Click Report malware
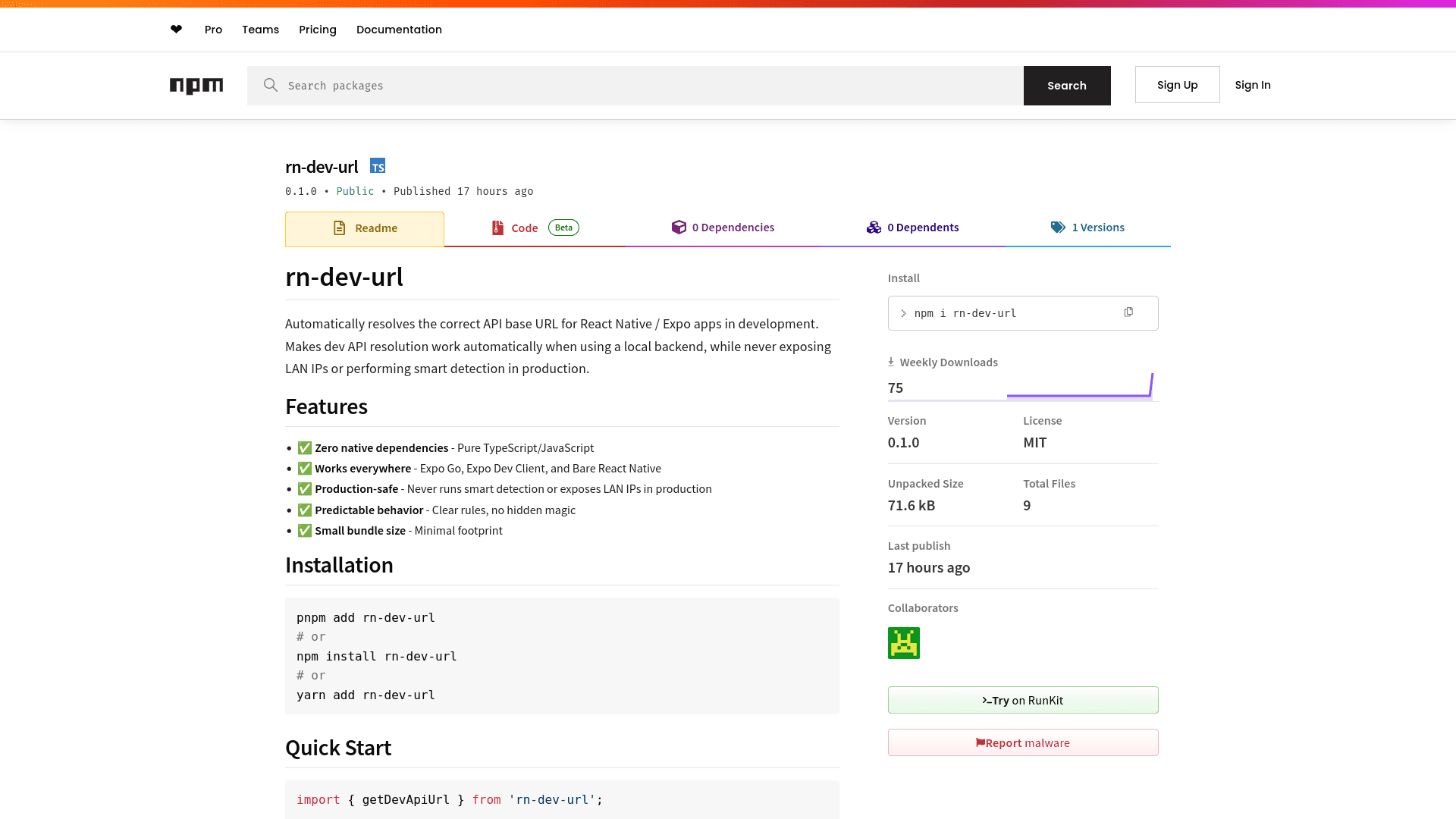1456x819 pixels. coord(1022,742)
